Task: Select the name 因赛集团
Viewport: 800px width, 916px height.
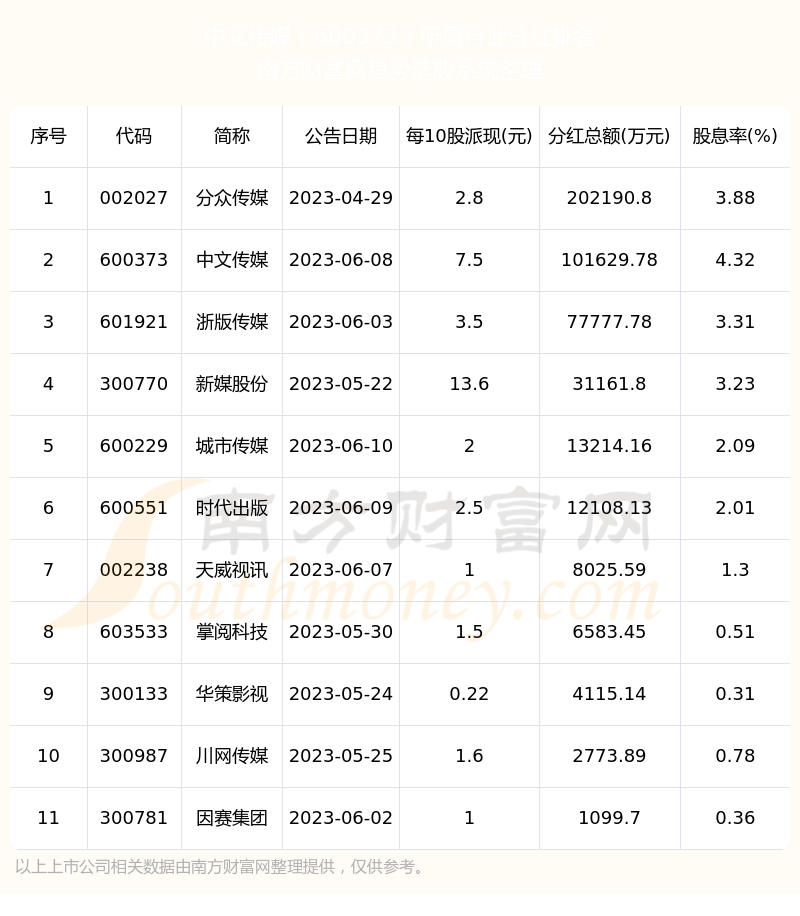Action: tap(232, 817)
